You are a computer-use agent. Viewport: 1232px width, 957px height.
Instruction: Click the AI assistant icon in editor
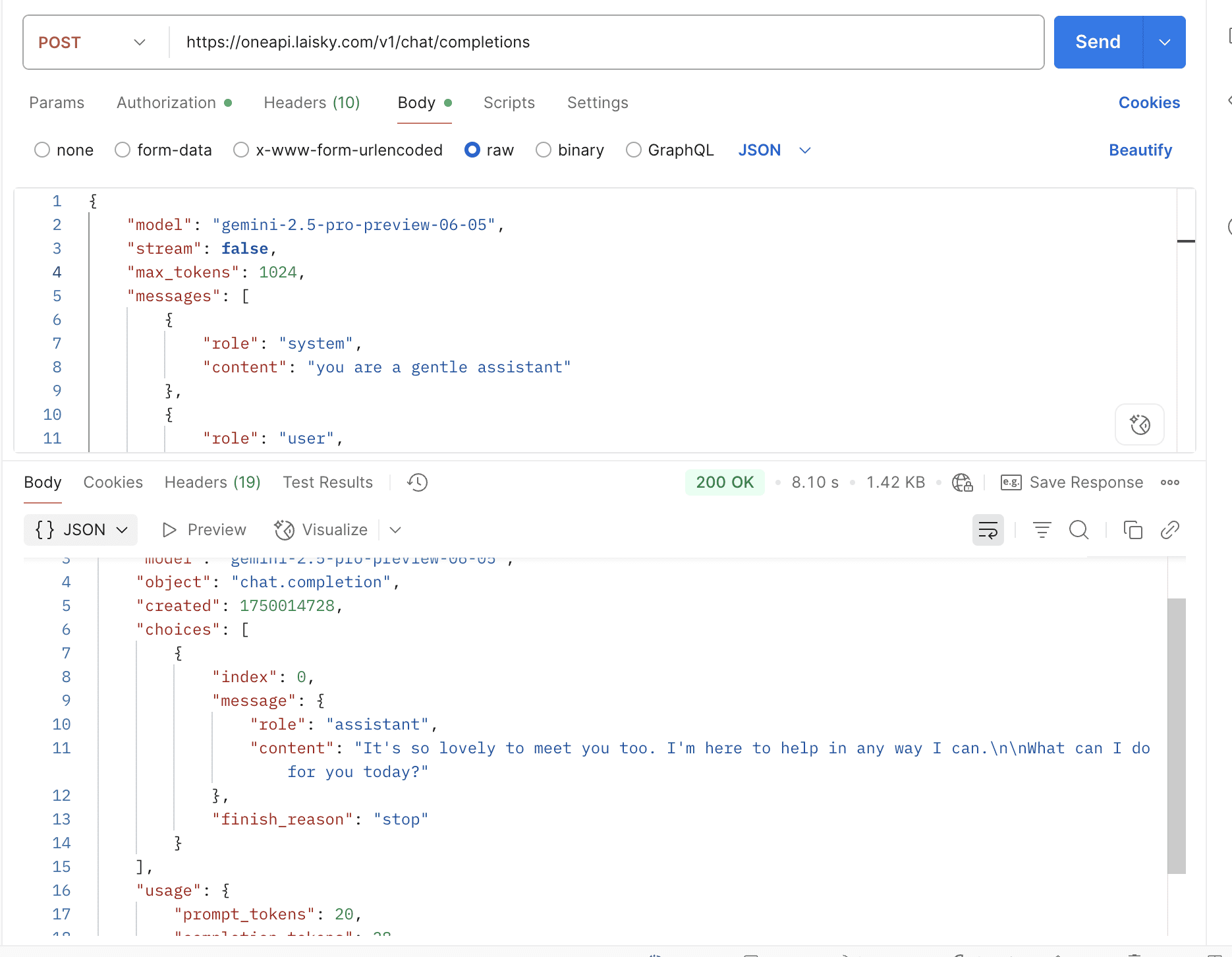(1139, 424)
